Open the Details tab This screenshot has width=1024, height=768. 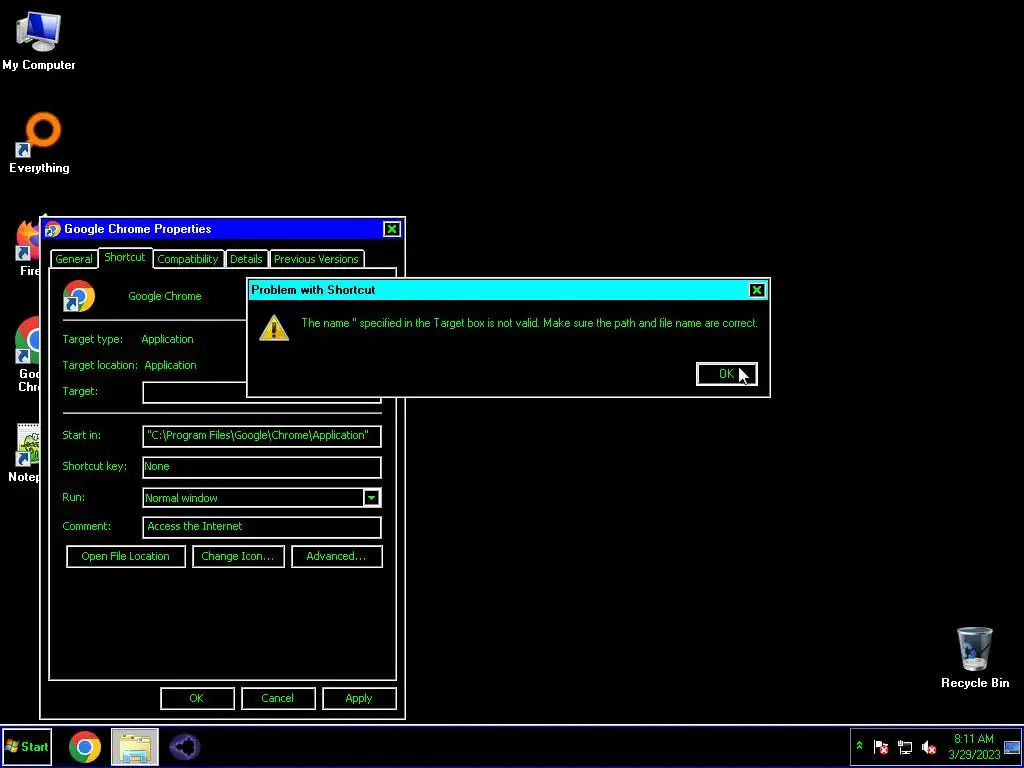(x=246, y=259)
